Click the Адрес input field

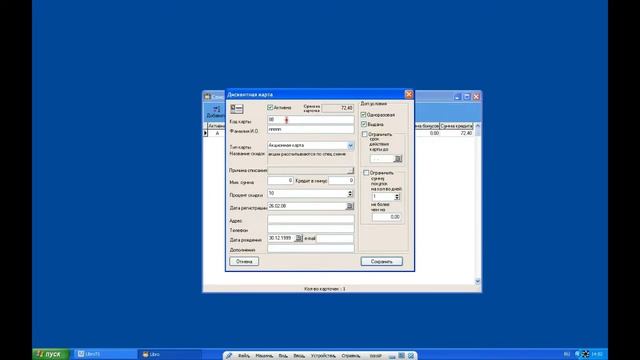[x=311, y=220]
